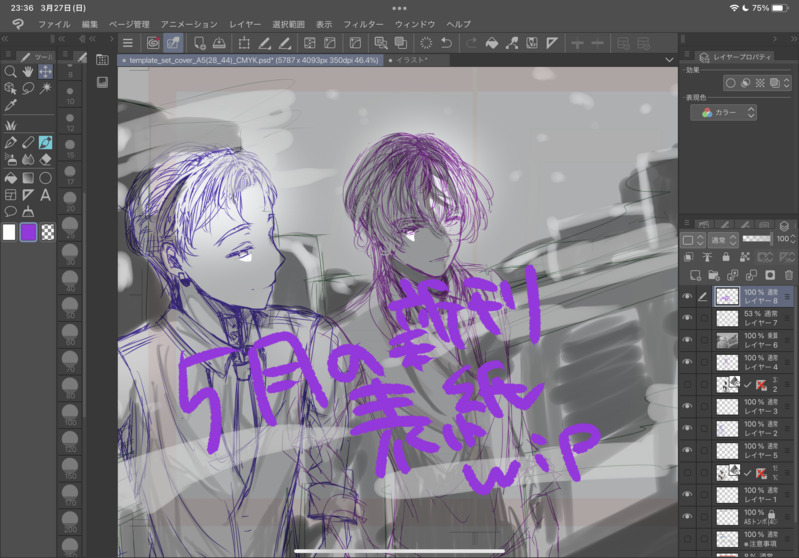Select the Lasso selection tool
799x558 pixels.
coord(28,88)
